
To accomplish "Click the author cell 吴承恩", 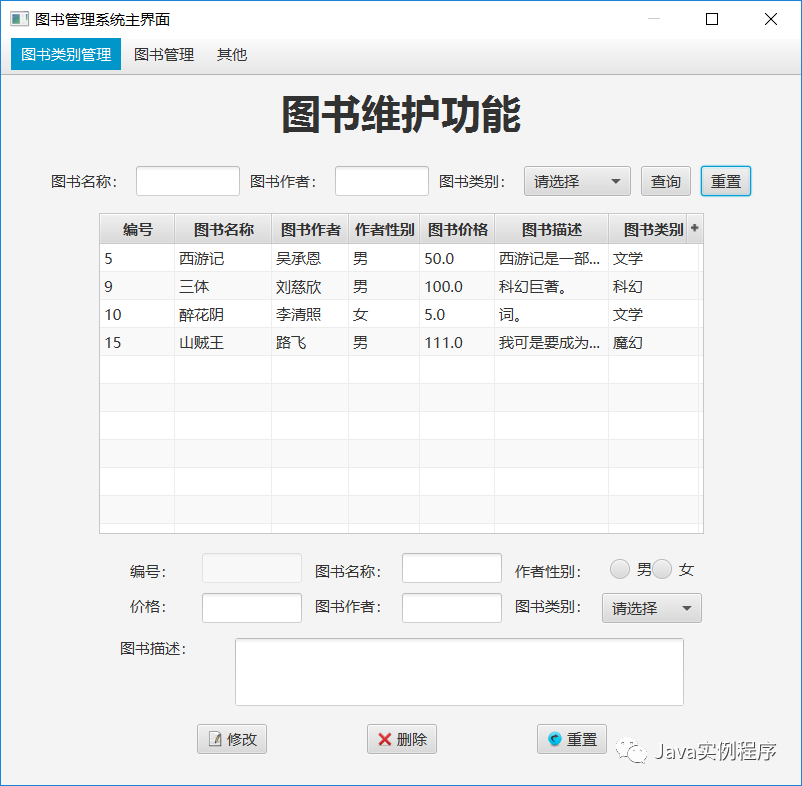I will pos(310,258).
